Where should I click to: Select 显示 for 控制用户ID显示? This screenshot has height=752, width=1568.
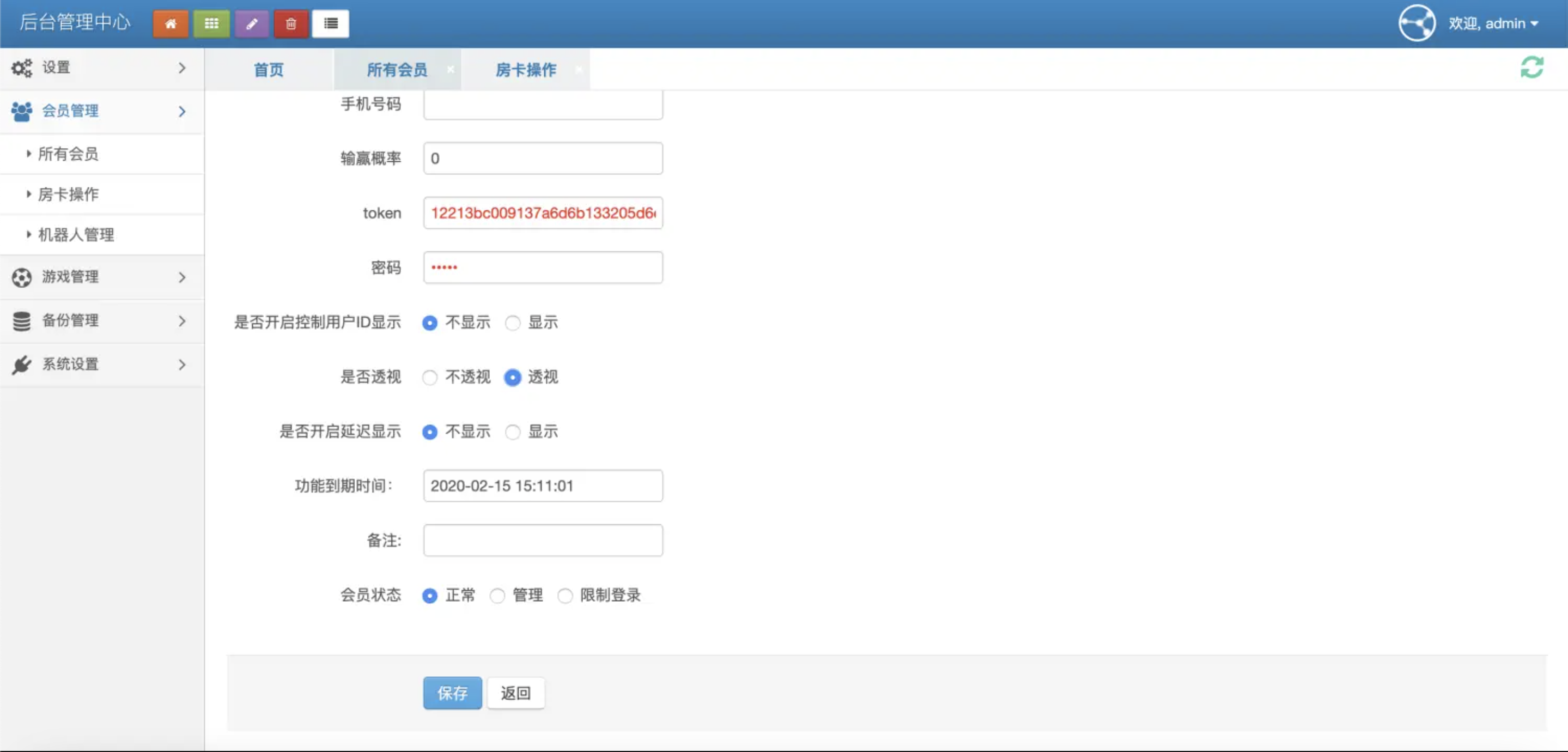tap(513, 323)
